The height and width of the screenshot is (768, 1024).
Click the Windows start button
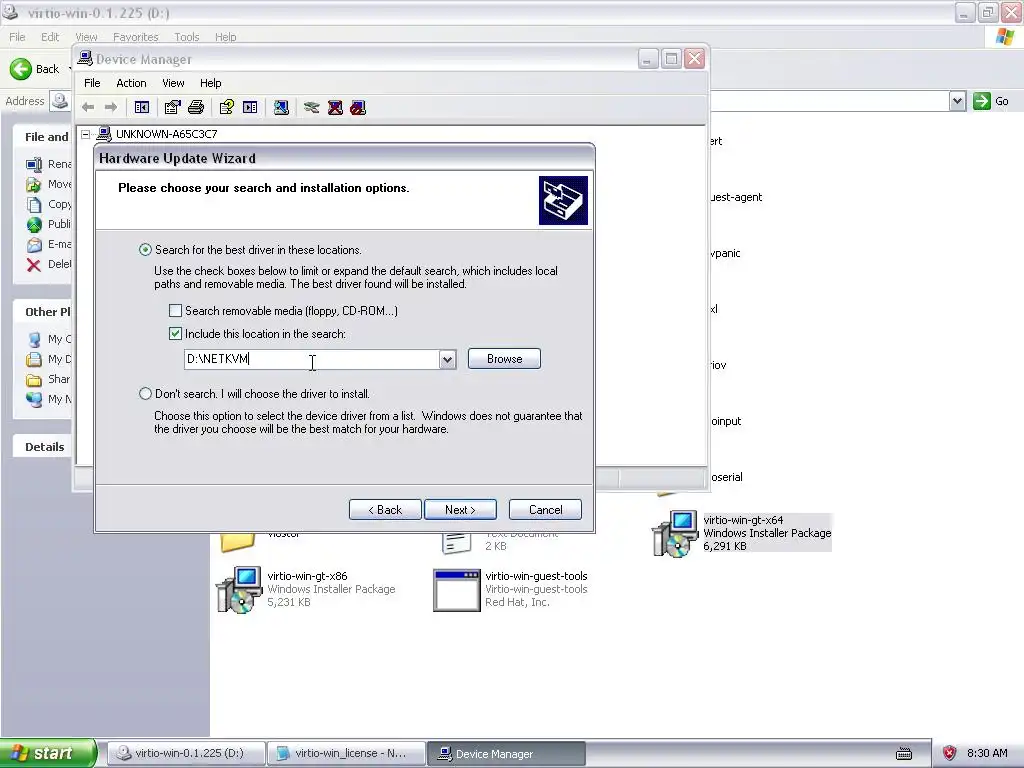(48, 753)
